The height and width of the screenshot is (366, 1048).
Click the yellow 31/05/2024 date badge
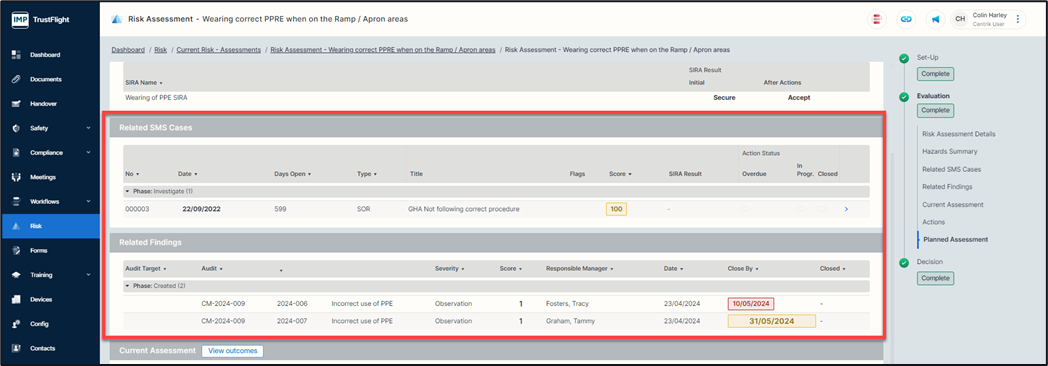click(x=771, y=321)
